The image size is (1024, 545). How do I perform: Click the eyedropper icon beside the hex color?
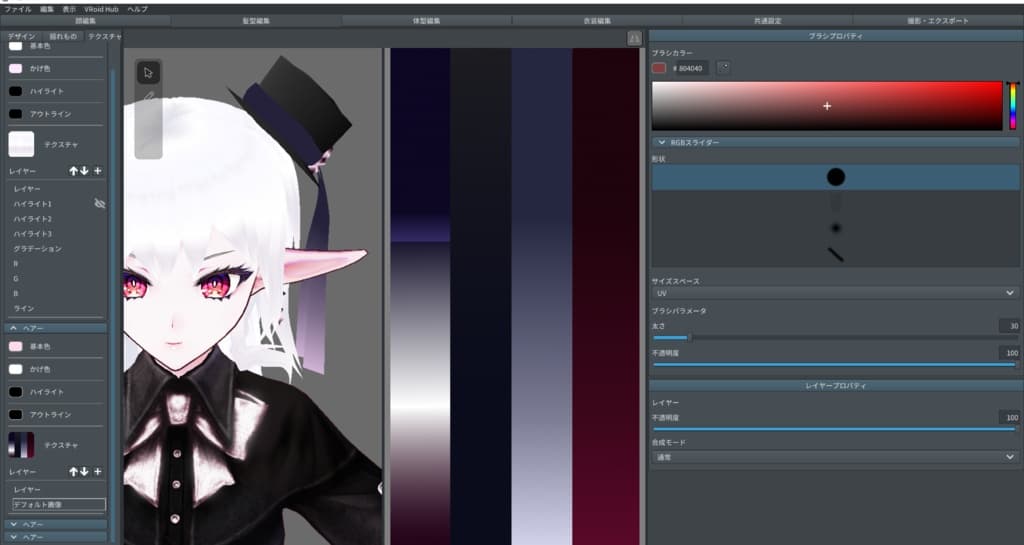click(724, 68)
